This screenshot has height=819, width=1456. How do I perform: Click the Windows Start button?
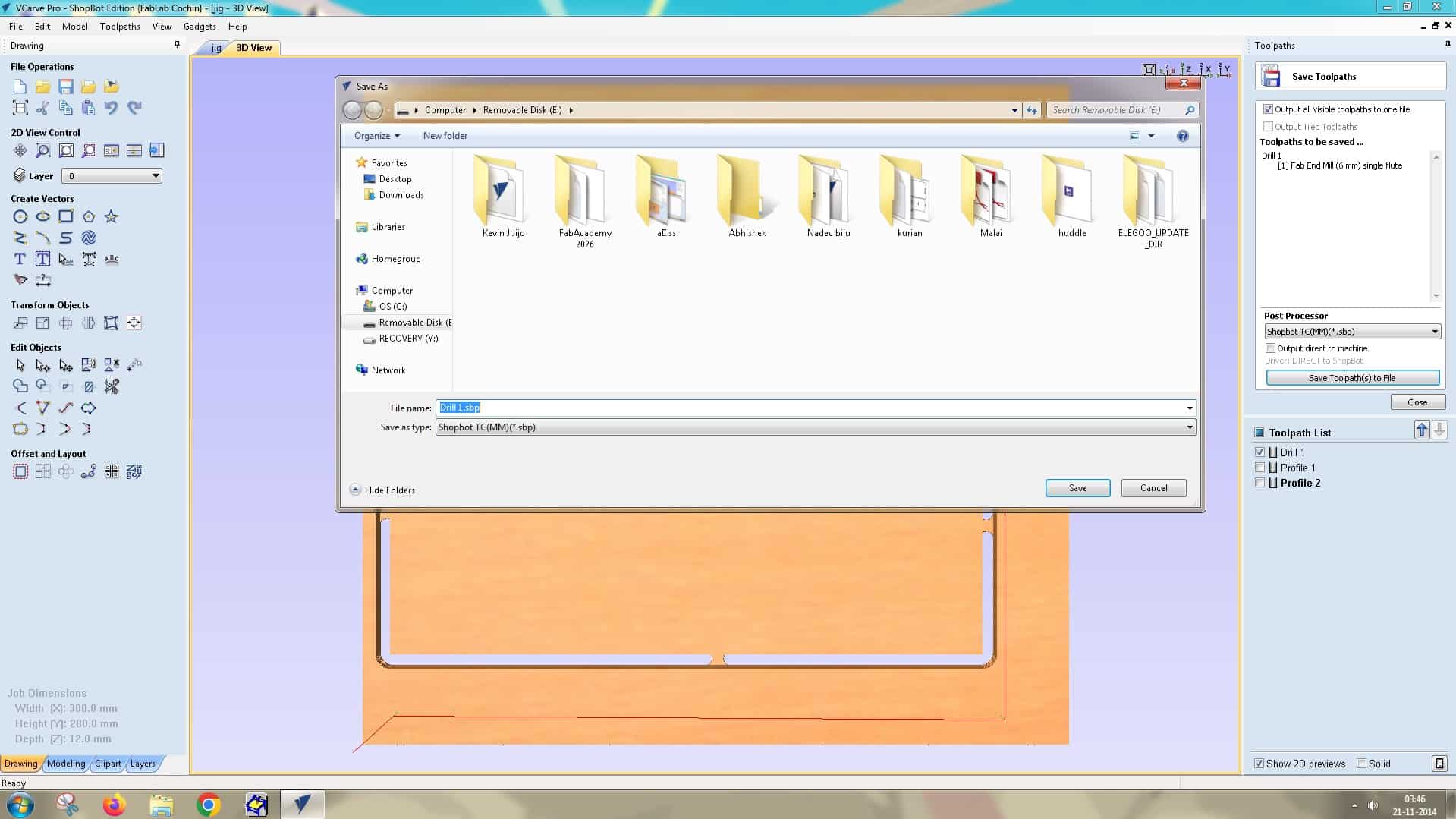pos(19,805)
